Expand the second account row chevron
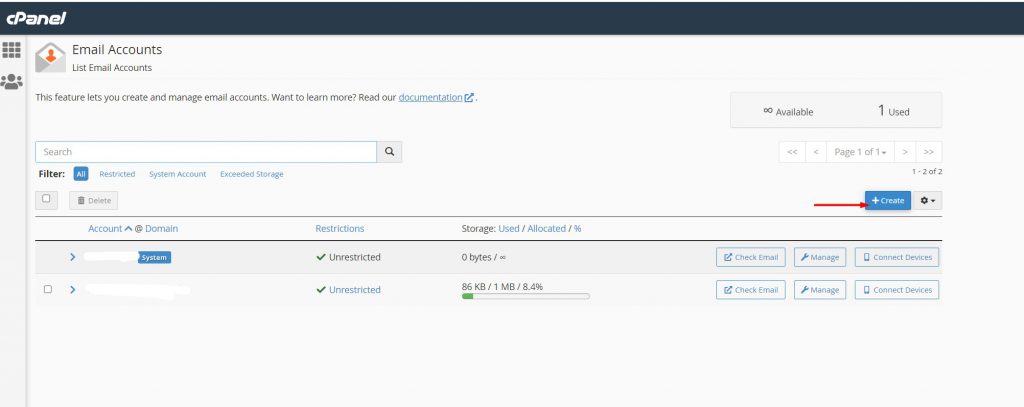Screen dimensions: 1024x407 pyautogui.click(x=72, y=290)
